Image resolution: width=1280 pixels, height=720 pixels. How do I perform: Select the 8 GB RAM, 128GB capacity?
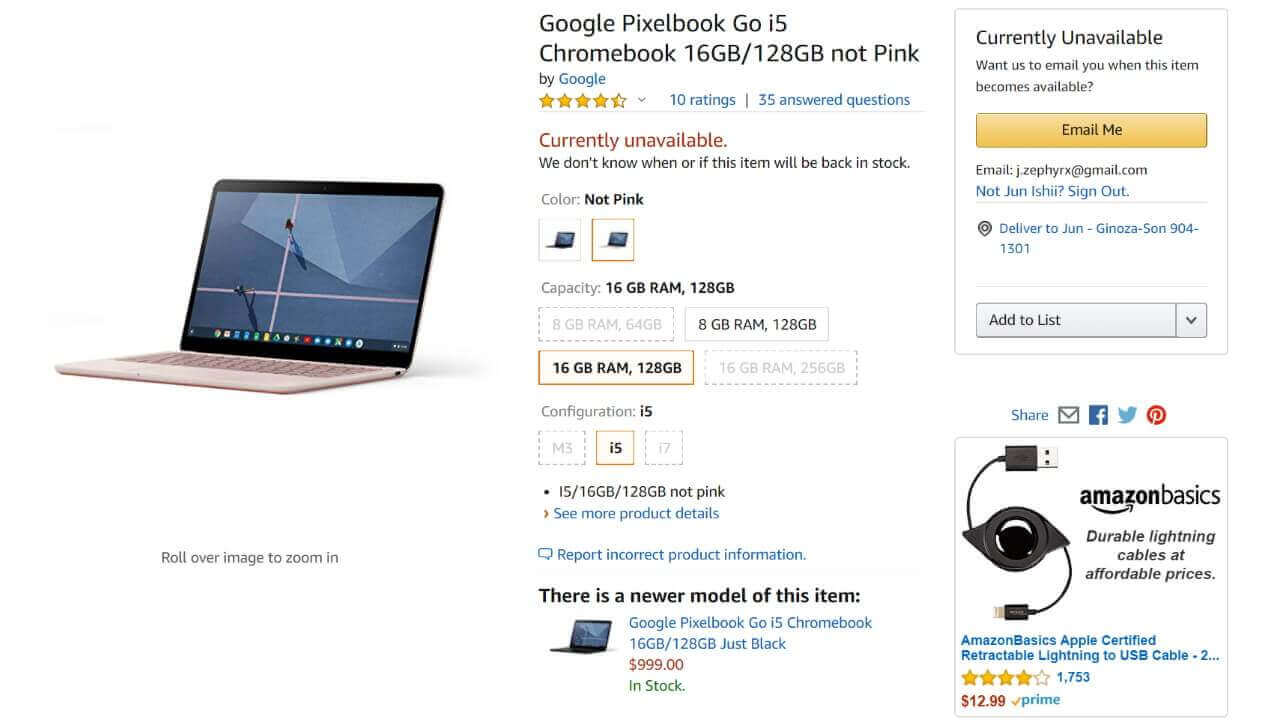(757, 324)
